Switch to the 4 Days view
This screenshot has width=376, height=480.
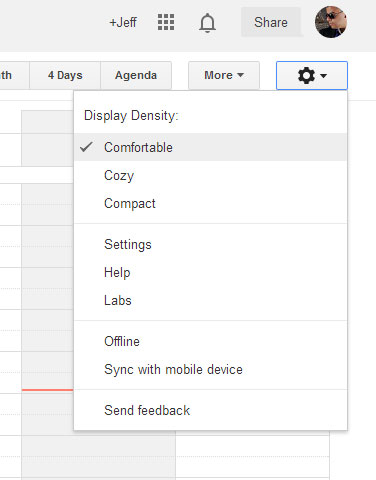(65, 75)
